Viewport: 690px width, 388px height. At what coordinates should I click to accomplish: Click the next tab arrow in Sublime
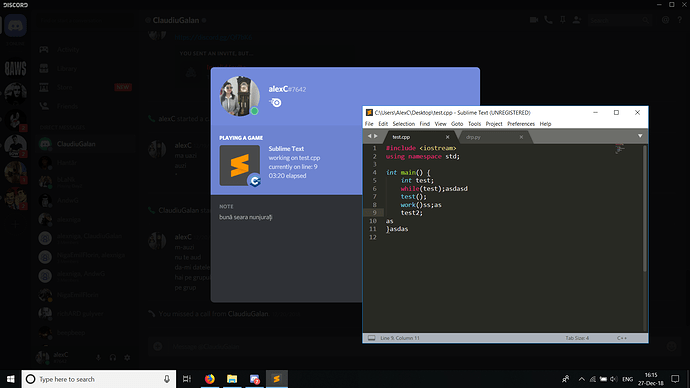point(376,136)
